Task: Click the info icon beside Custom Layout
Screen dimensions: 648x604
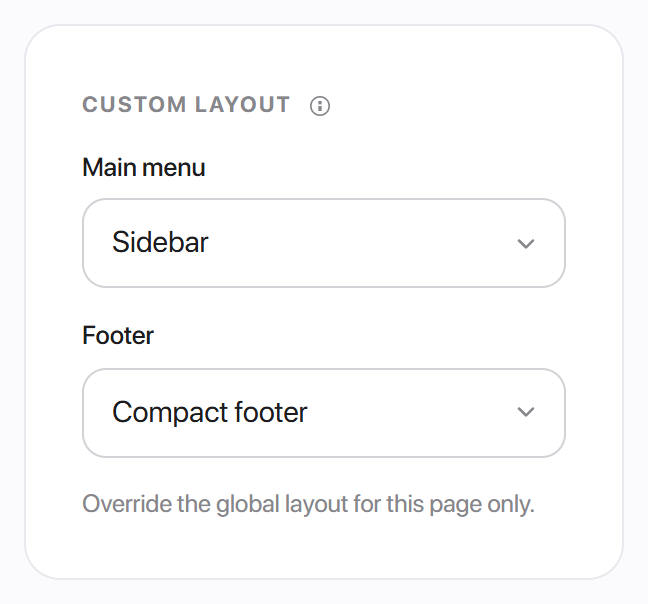Action: tap(320, 106)
